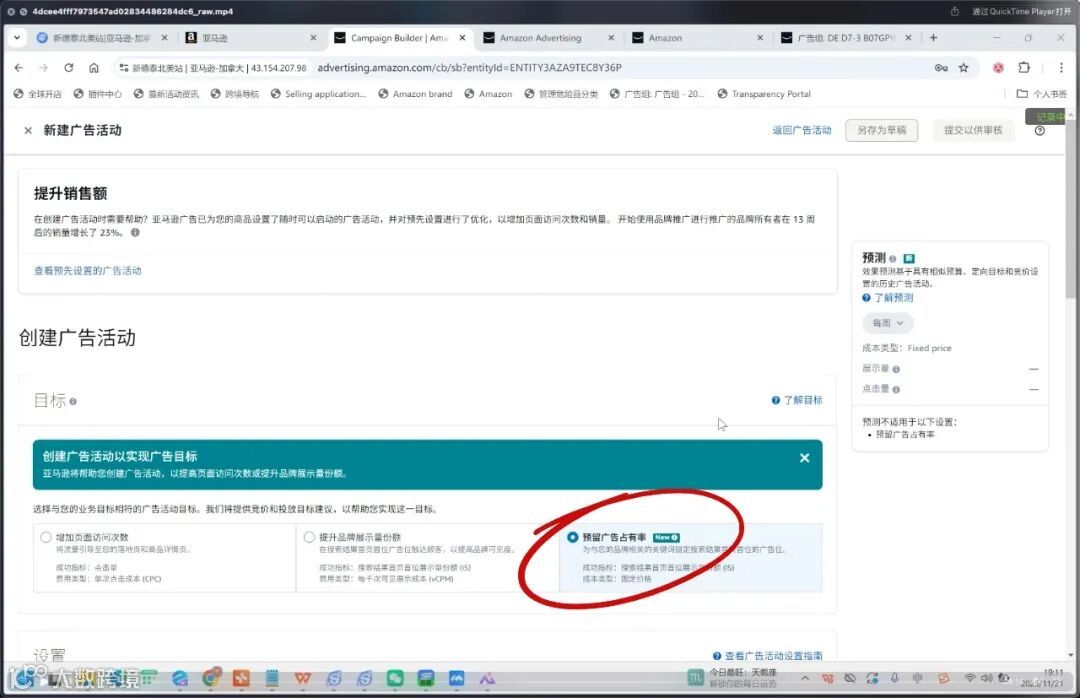Click 返回广告活动 link

pos(802,130)
